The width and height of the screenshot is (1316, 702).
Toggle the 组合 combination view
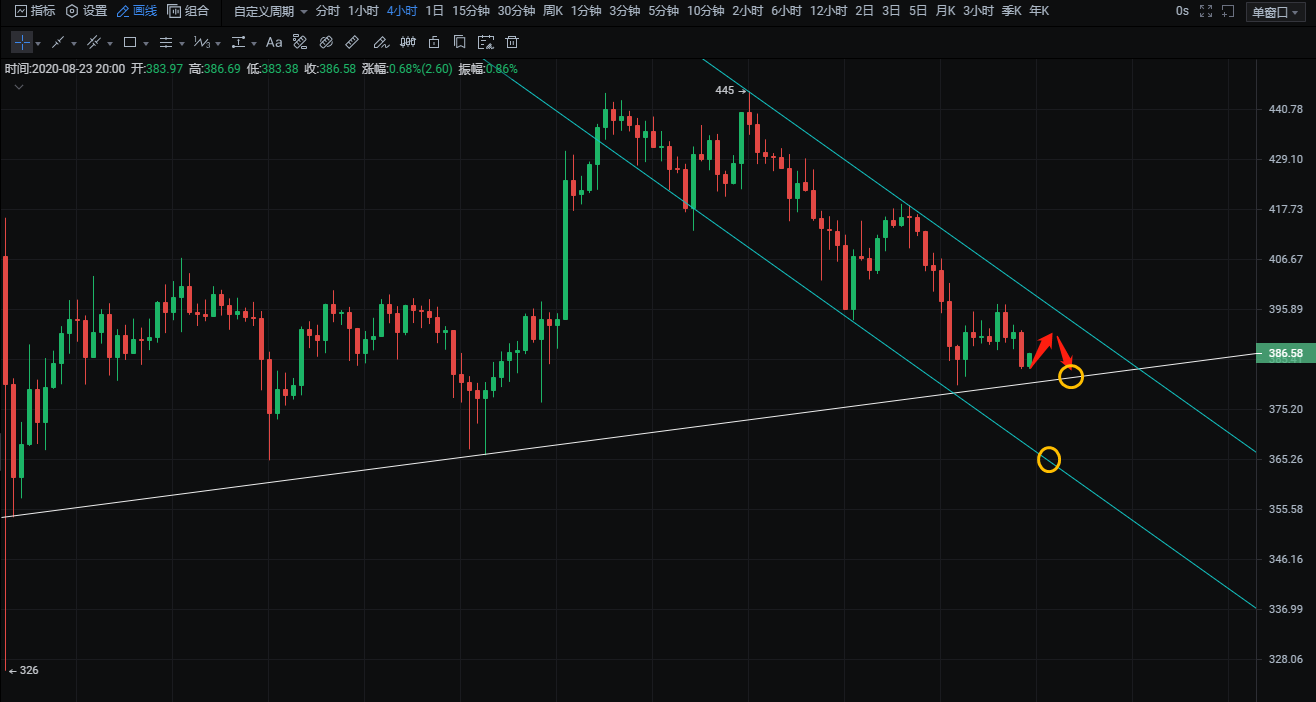point(188,11)
